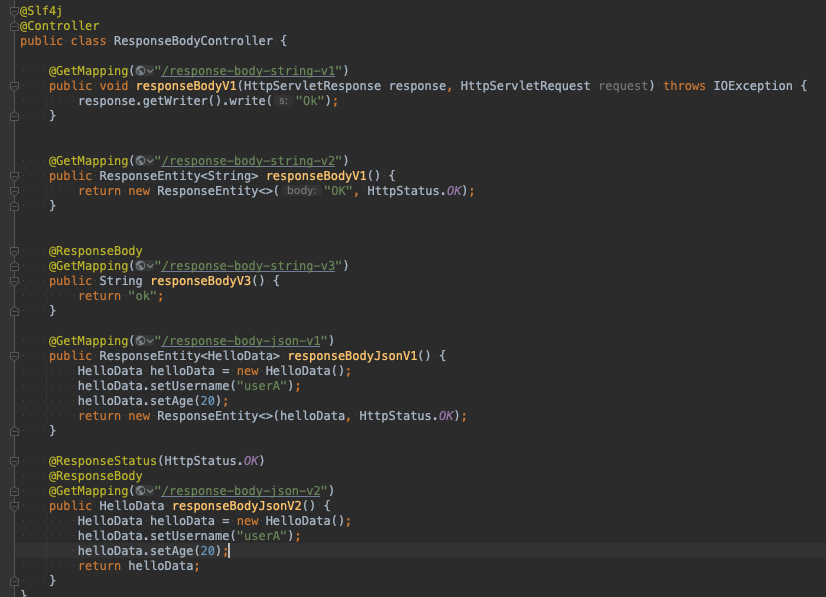Viewport: 826px width, 597px height.
Task: Open chevron dropdown next to /response-body-string-v1 globe
Action: (150, 71)
